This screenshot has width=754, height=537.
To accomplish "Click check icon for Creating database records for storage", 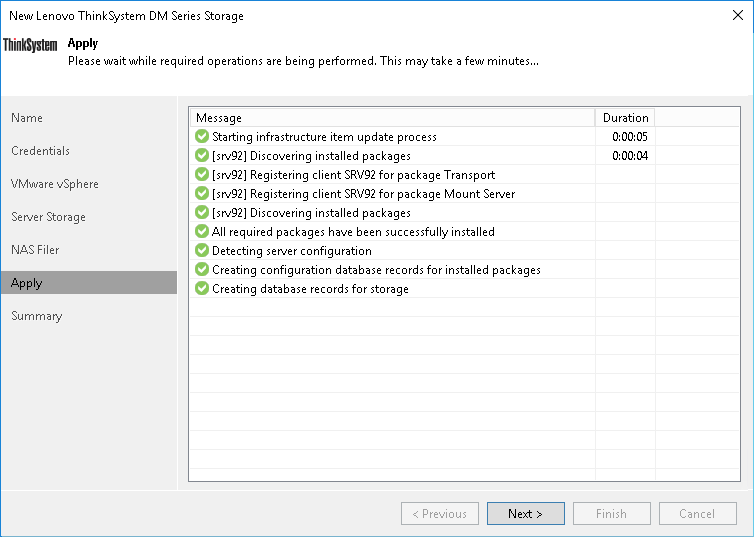I will [x=202, y=289].
